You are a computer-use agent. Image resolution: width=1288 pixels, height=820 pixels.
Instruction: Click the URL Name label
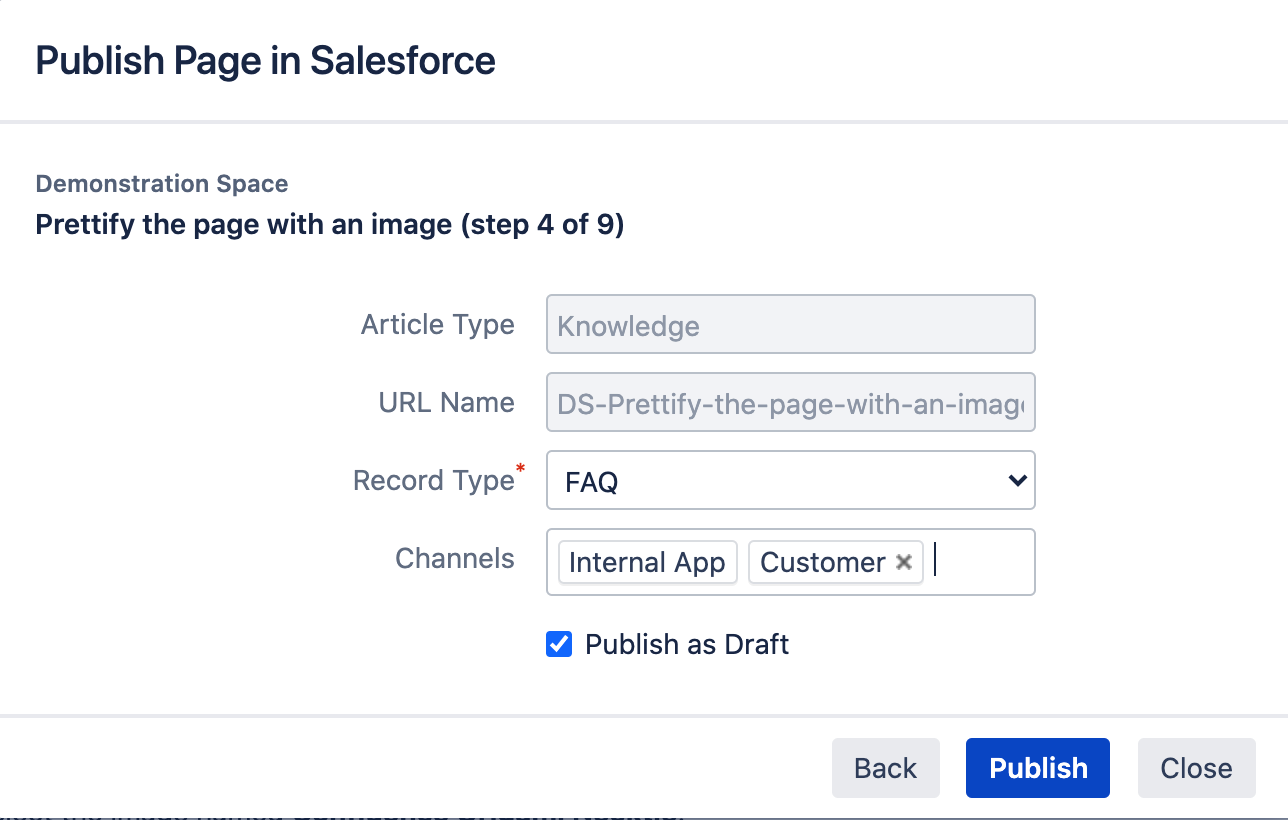[446, 403]
